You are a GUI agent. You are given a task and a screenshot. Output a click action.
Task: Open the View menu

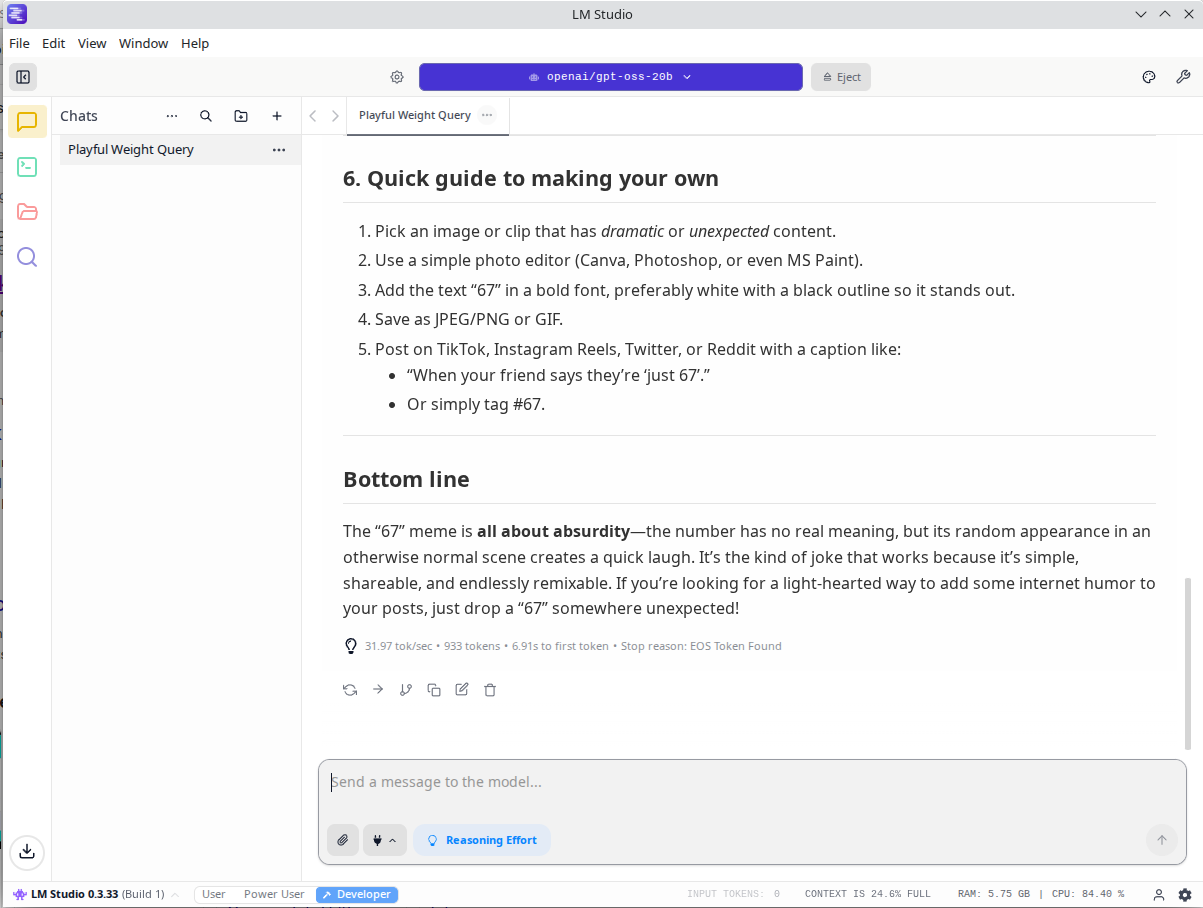click(x=92, y=44)
